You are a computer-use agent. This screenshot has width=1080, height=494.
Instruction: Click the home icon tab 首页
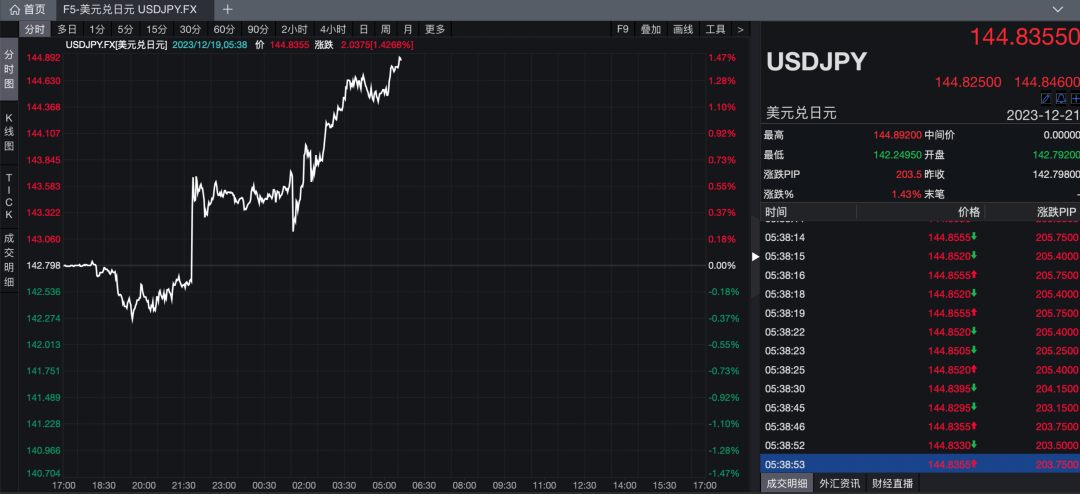coord(27,9)
